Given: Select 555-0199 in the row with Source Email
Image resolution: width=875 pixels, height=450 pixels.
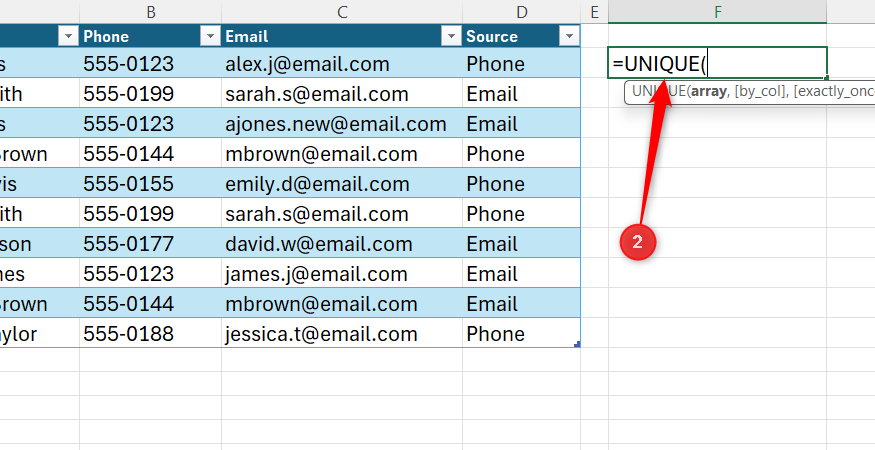Looking at the screenshot, I should tap(151, 93).
